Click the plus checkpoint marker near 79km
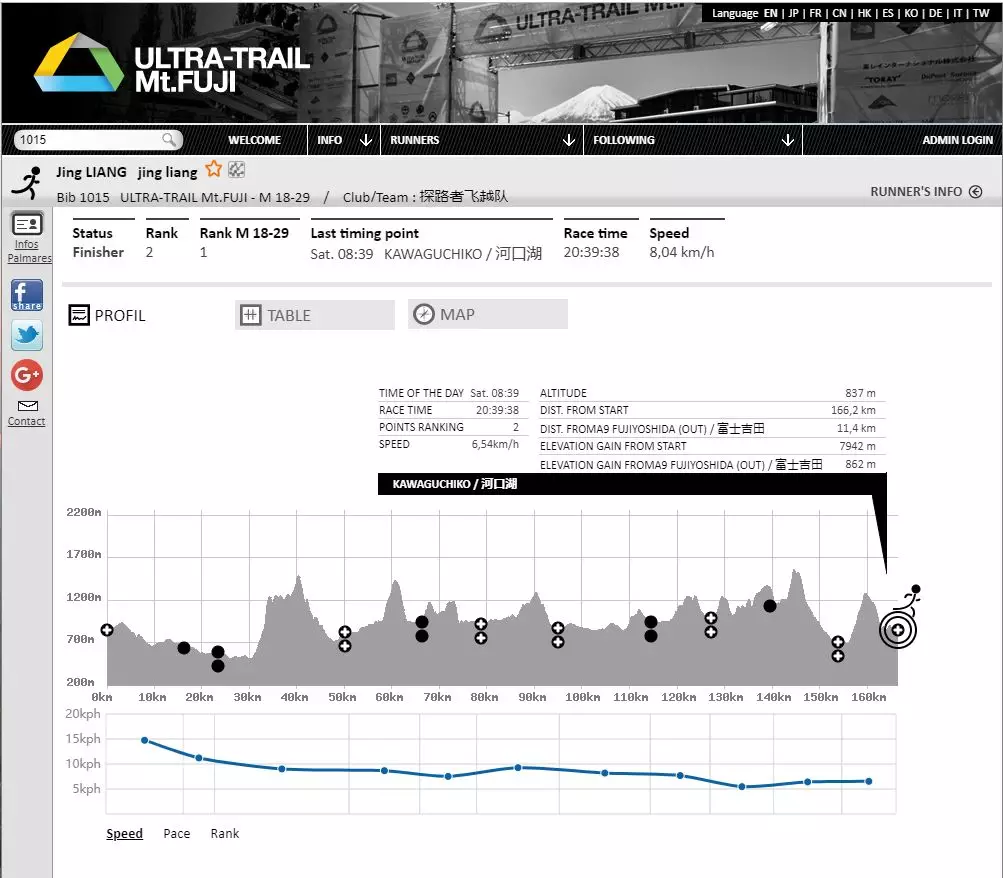This screenshot has width=1003, height=878. click(481, 631)
